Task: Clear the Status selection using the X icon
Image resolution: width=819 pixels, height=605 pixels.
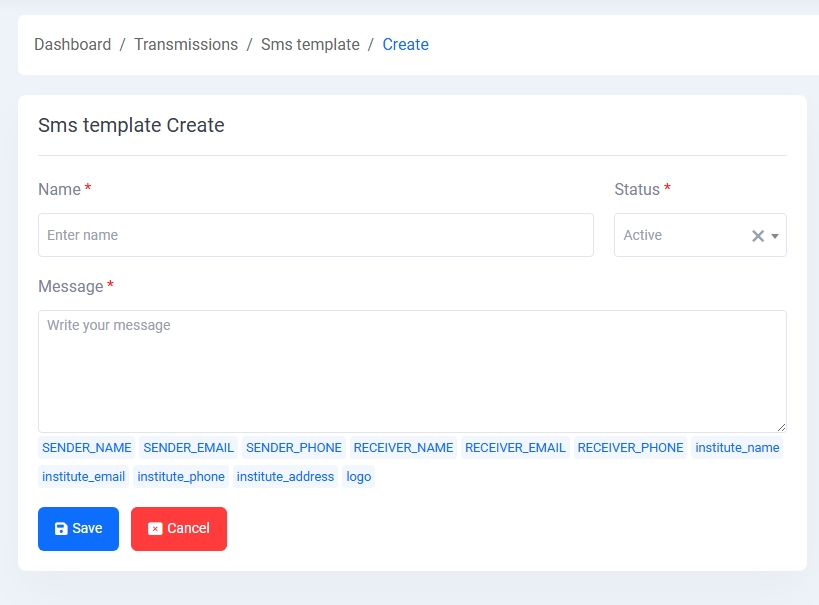Action: (756, 235)
